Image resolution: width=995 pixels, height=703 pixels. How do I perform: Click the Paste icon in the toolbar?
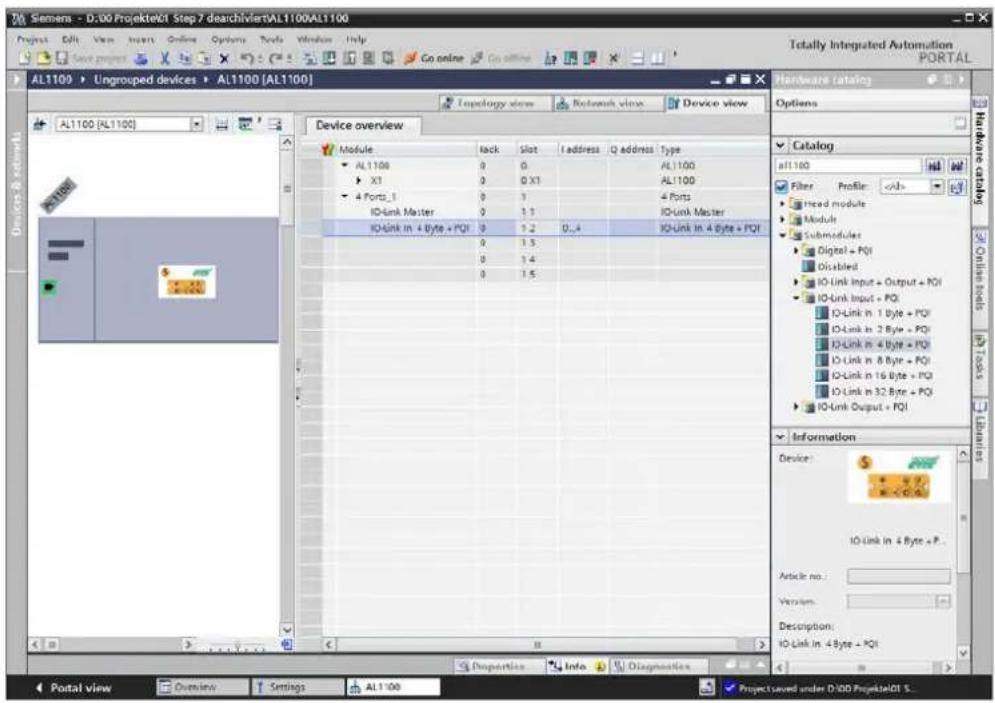(x=204, y=58)
